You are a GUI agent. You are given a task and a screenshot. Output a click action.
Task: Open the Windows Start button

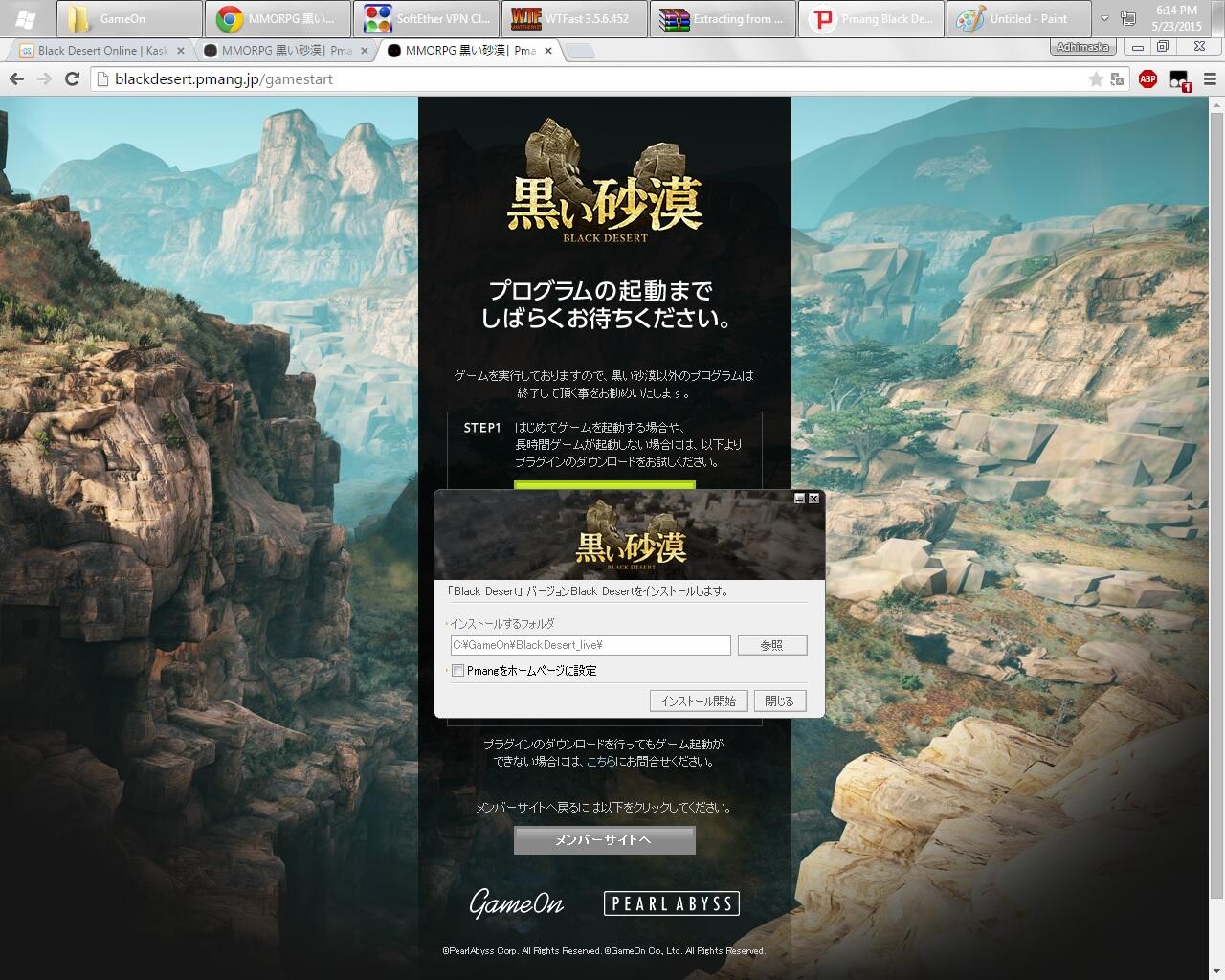tap(26, 19)
